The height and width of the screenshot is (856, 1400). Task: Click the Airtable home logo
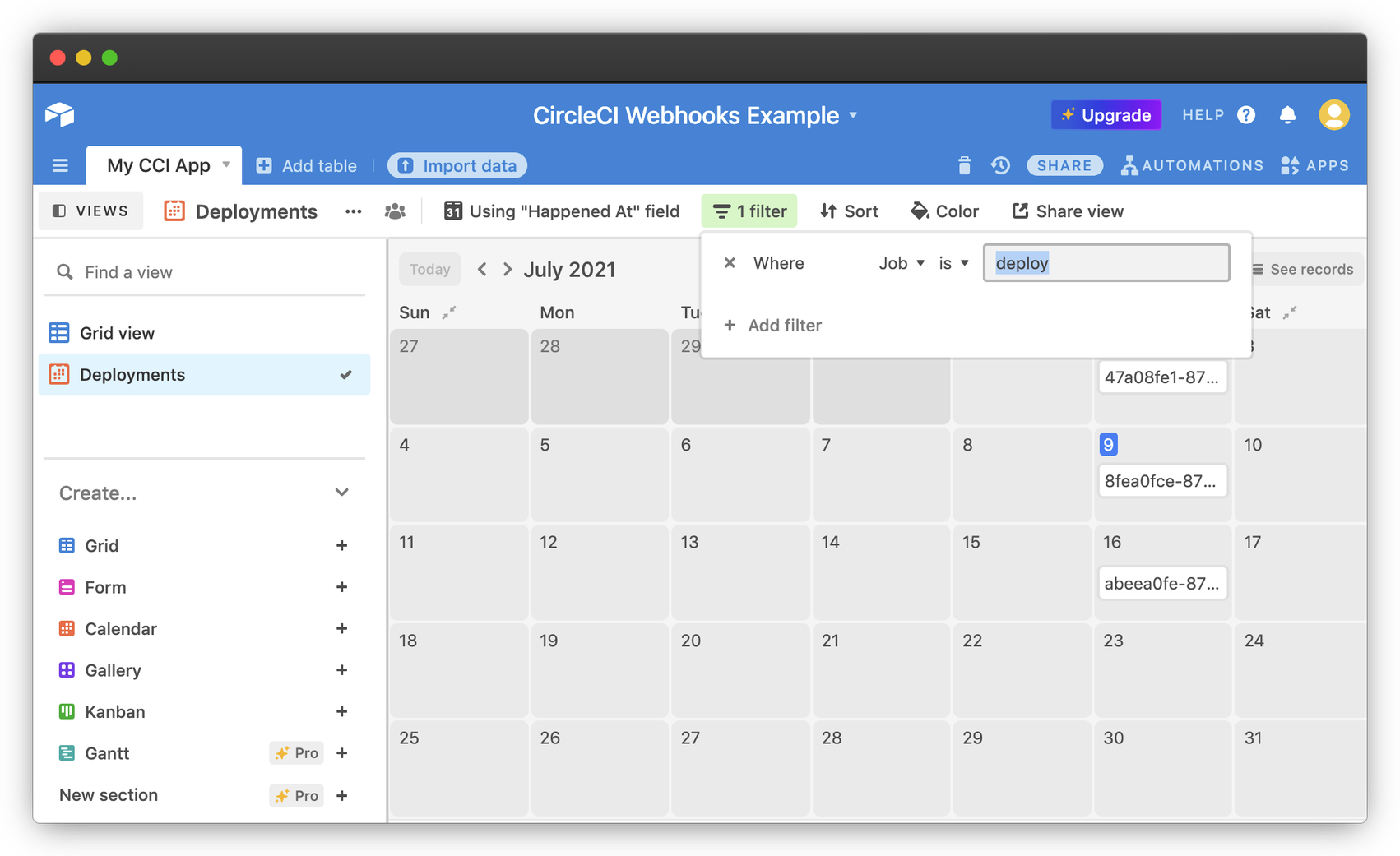tap(60, 114)
